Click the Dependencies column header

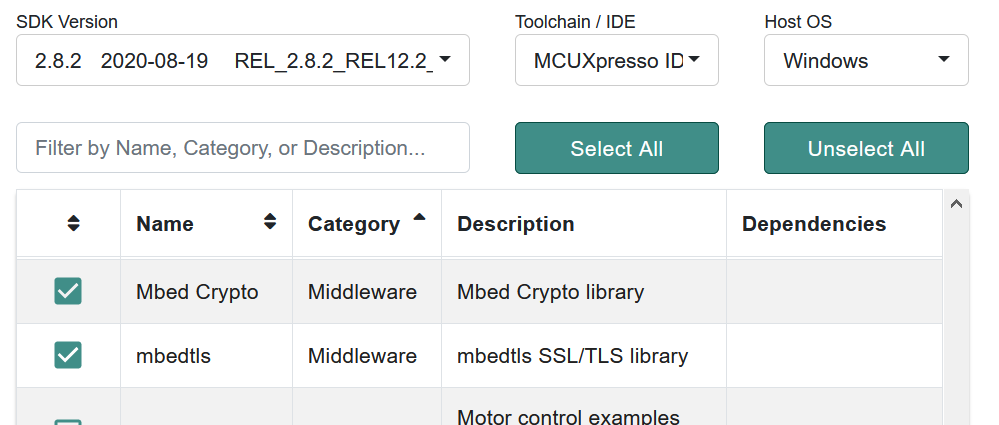click(813, 223)
